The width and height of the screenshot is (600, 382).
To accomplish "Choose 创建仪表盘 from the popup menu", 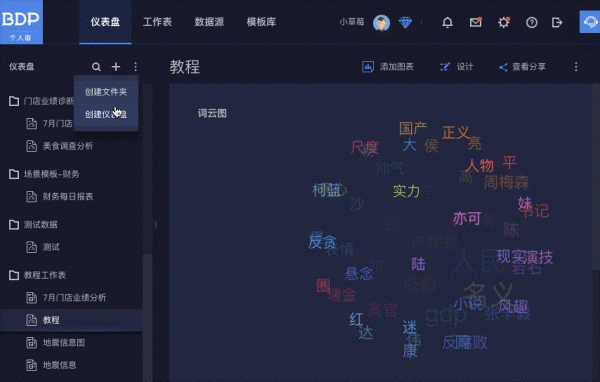I will [106, 114].
